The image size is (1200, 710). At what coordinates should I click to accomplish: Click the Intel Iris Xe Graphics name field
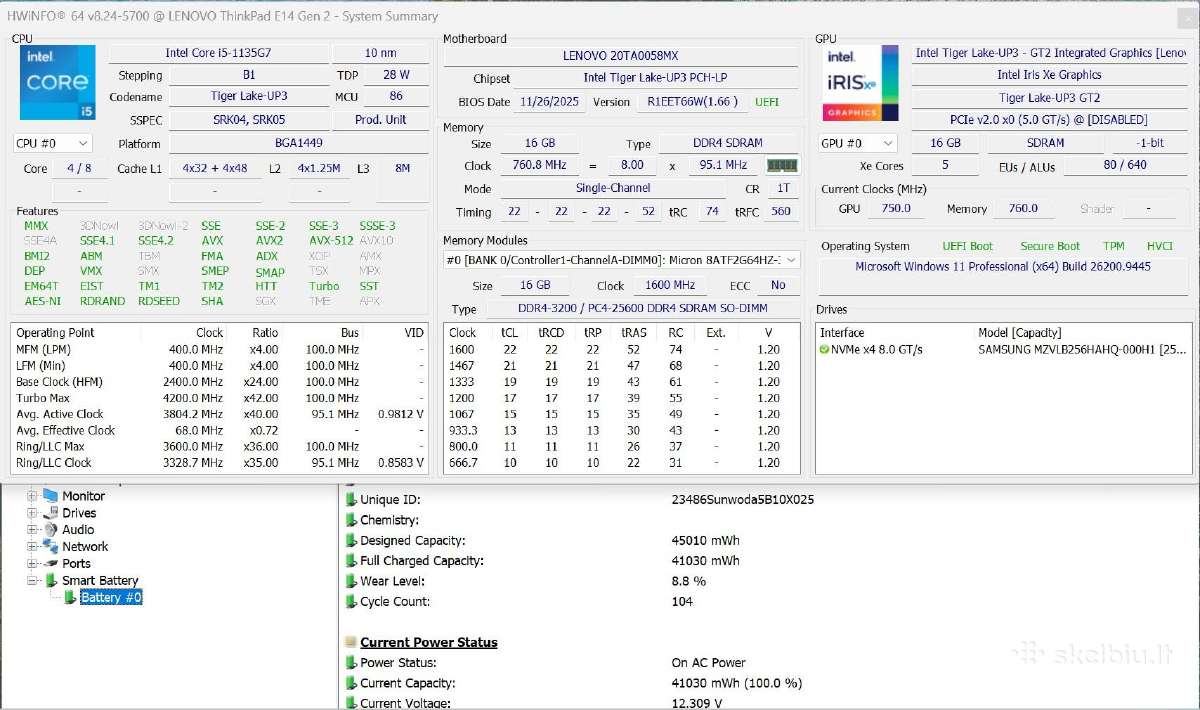(1049, 75)
